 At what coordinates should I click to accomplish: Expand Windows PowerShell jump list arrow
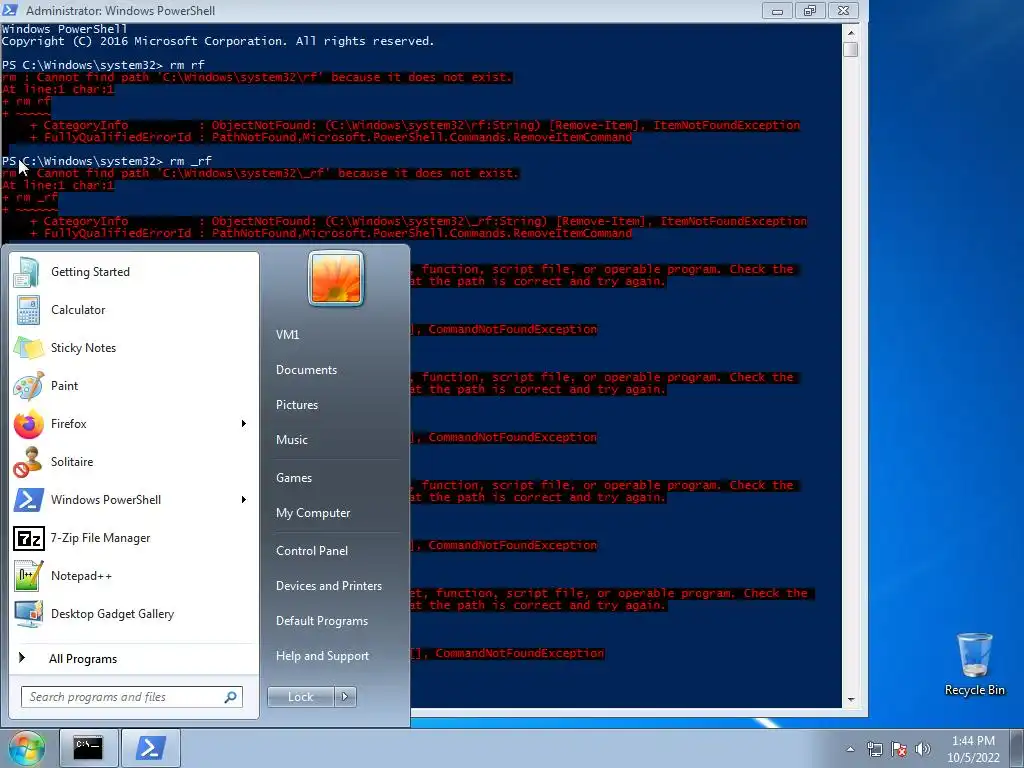[244, 500]
